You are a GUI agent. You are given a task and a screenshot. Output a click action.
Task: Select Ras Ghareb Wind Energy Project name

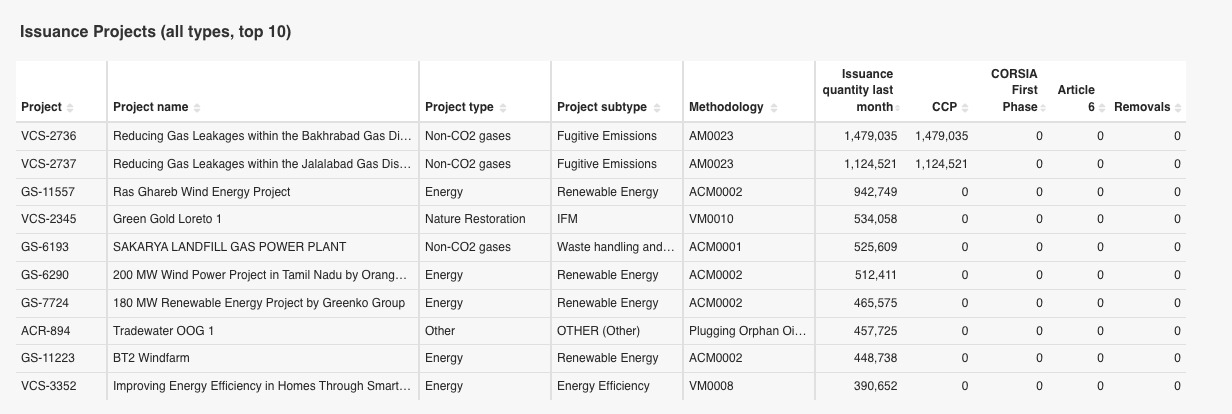pos(201,192)
